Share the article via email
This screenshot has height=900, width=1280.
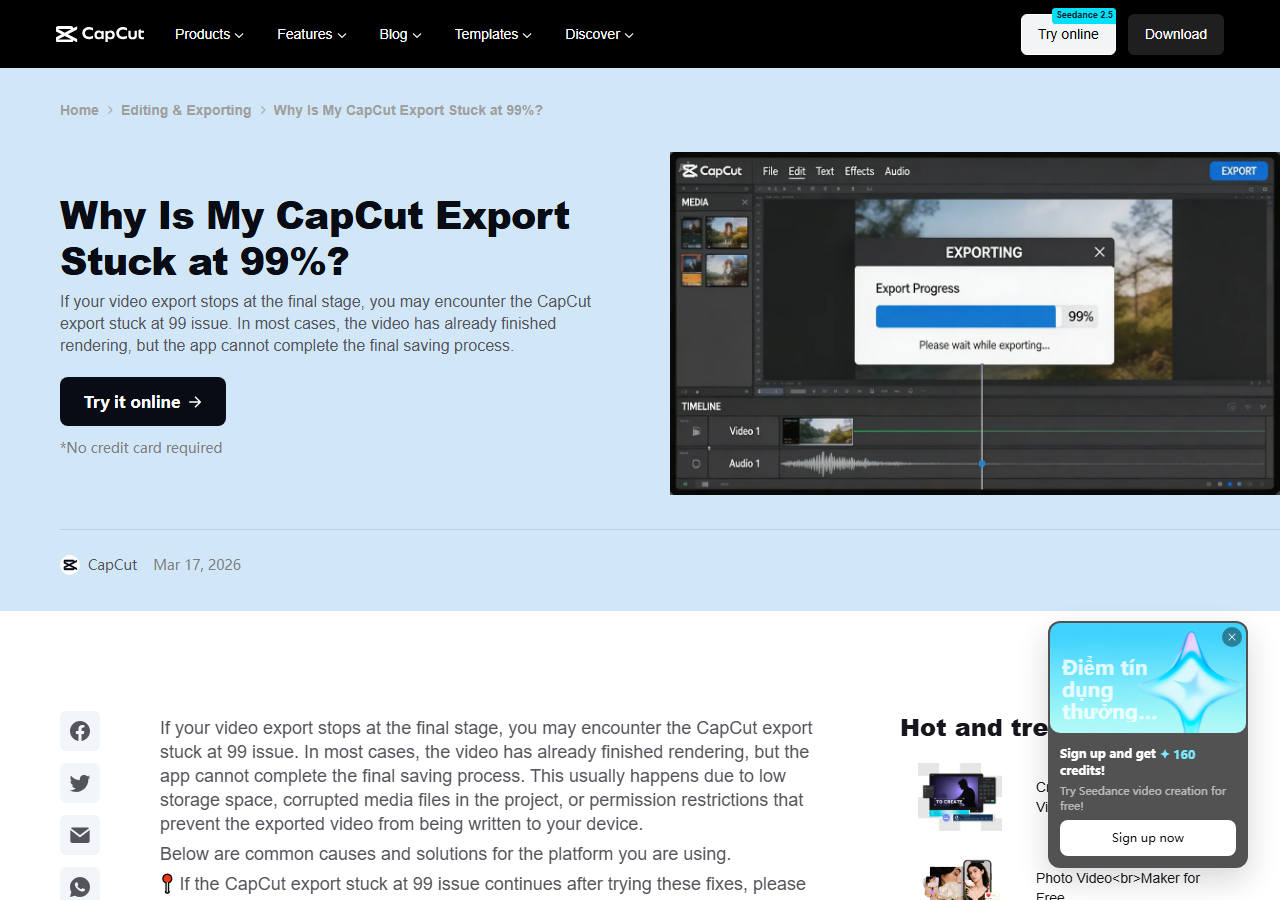tap(80, 835)
